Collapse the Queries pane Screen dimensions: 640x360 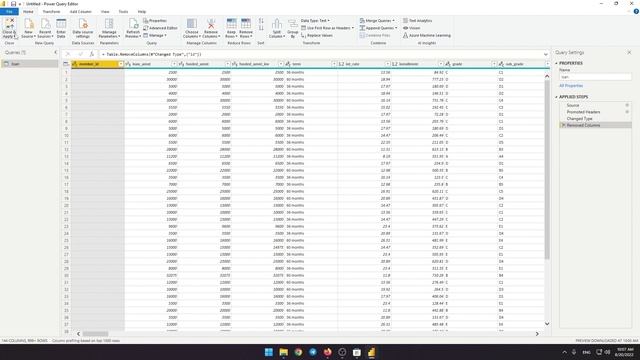click(56, 52)
